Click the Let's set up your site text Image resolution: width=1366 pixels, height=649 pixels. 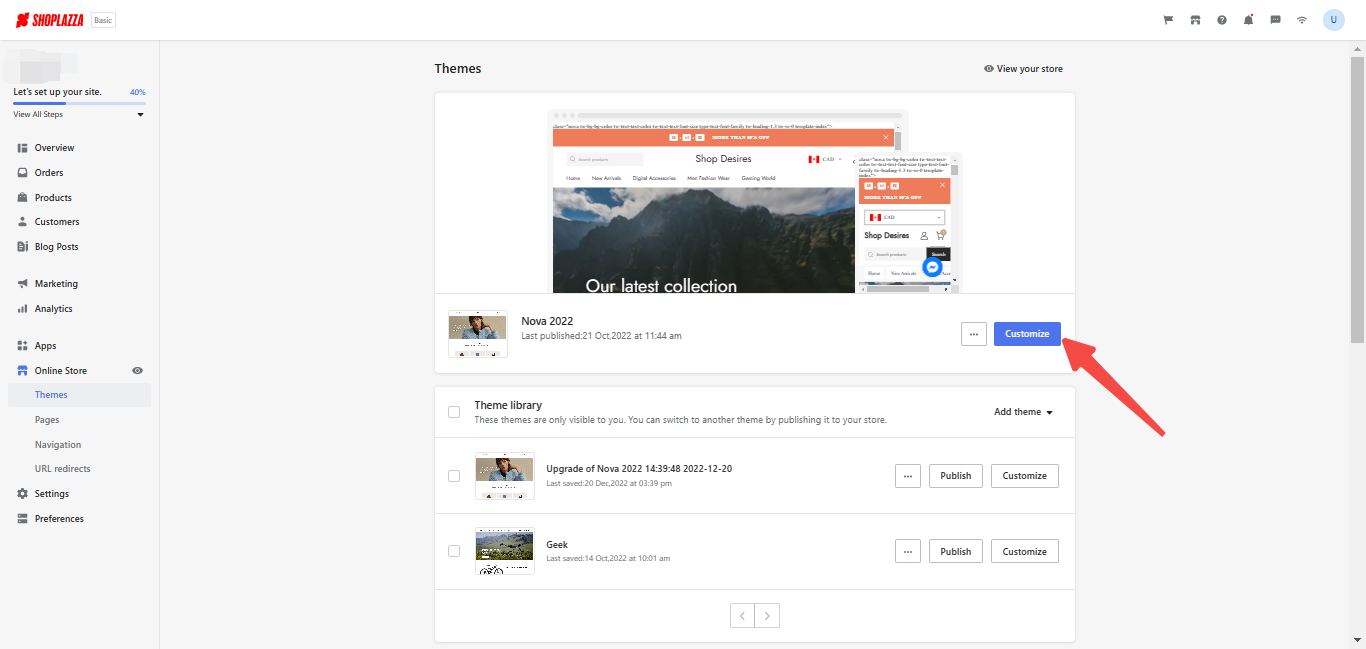click(57, 92)
